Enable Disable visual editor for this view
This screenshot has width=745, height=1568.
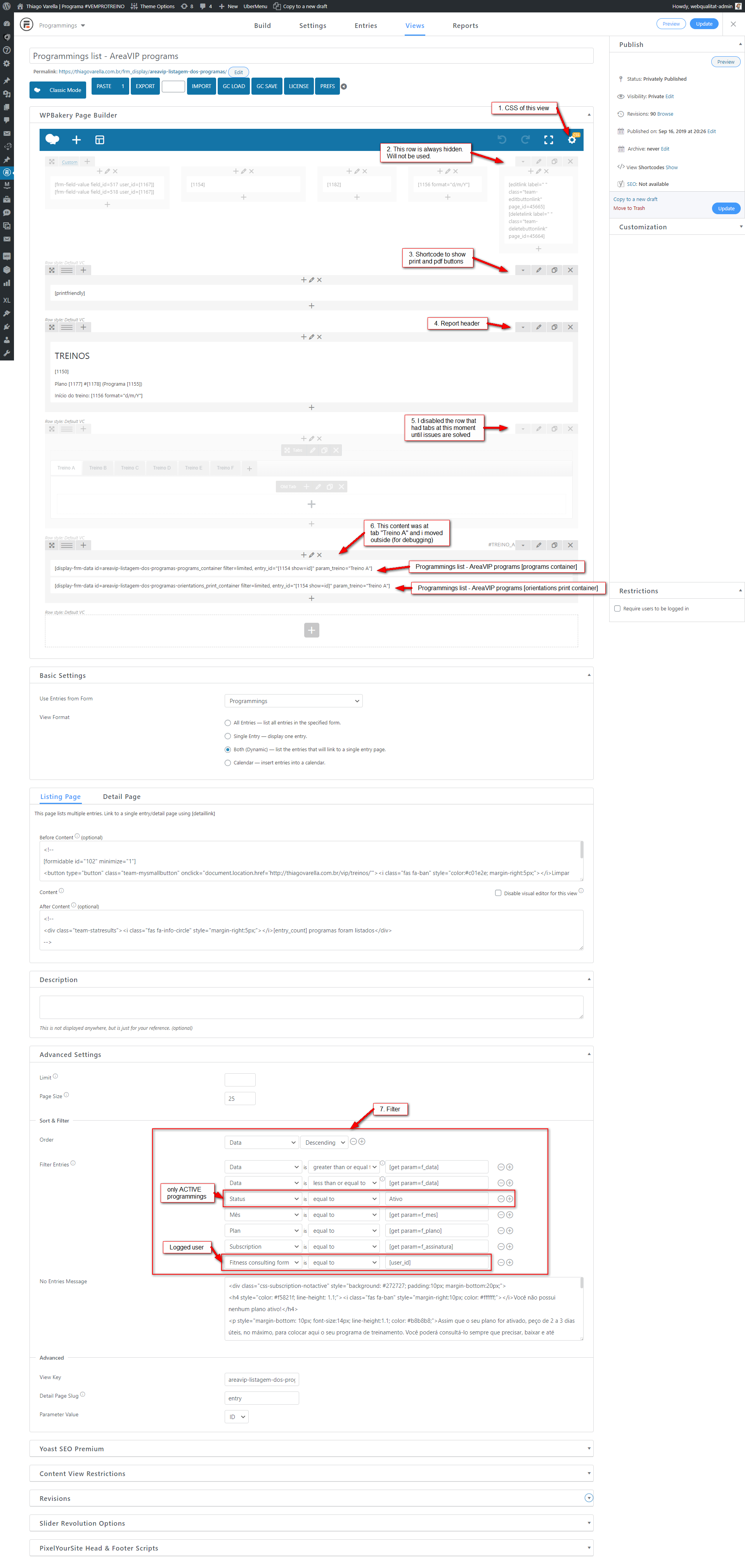498,893
